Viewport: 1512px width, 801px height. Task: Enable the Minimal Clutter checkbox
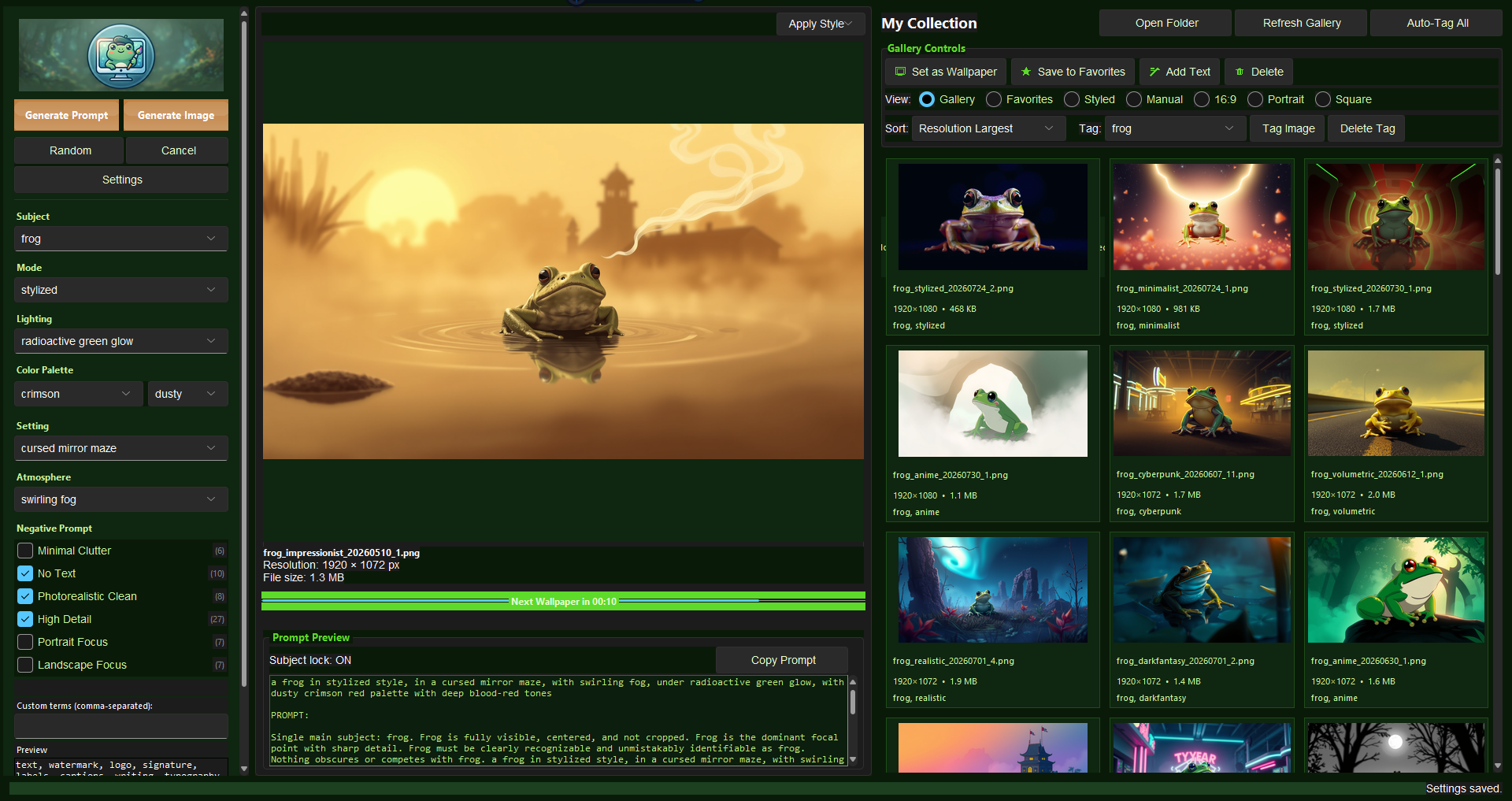[x=25, y=551]
